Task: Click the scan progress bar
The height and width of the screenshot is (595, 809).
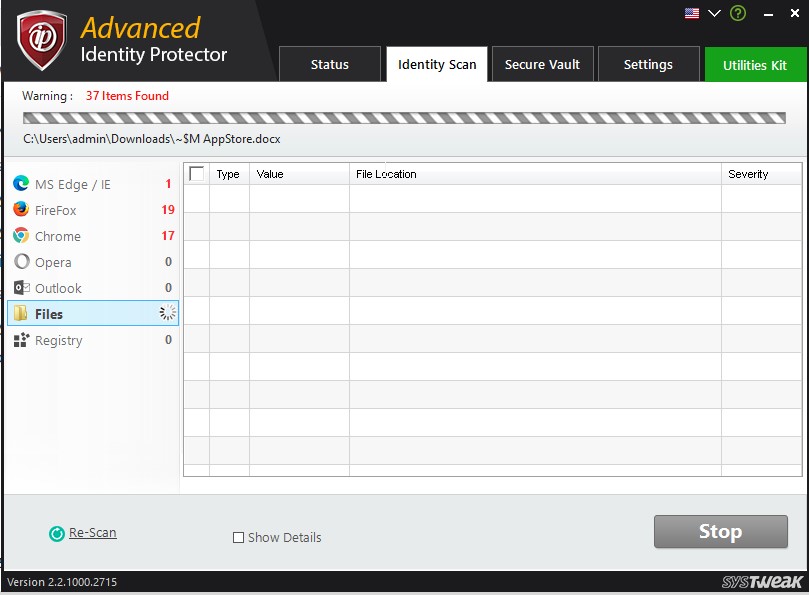Action: (x=404, y=118)
